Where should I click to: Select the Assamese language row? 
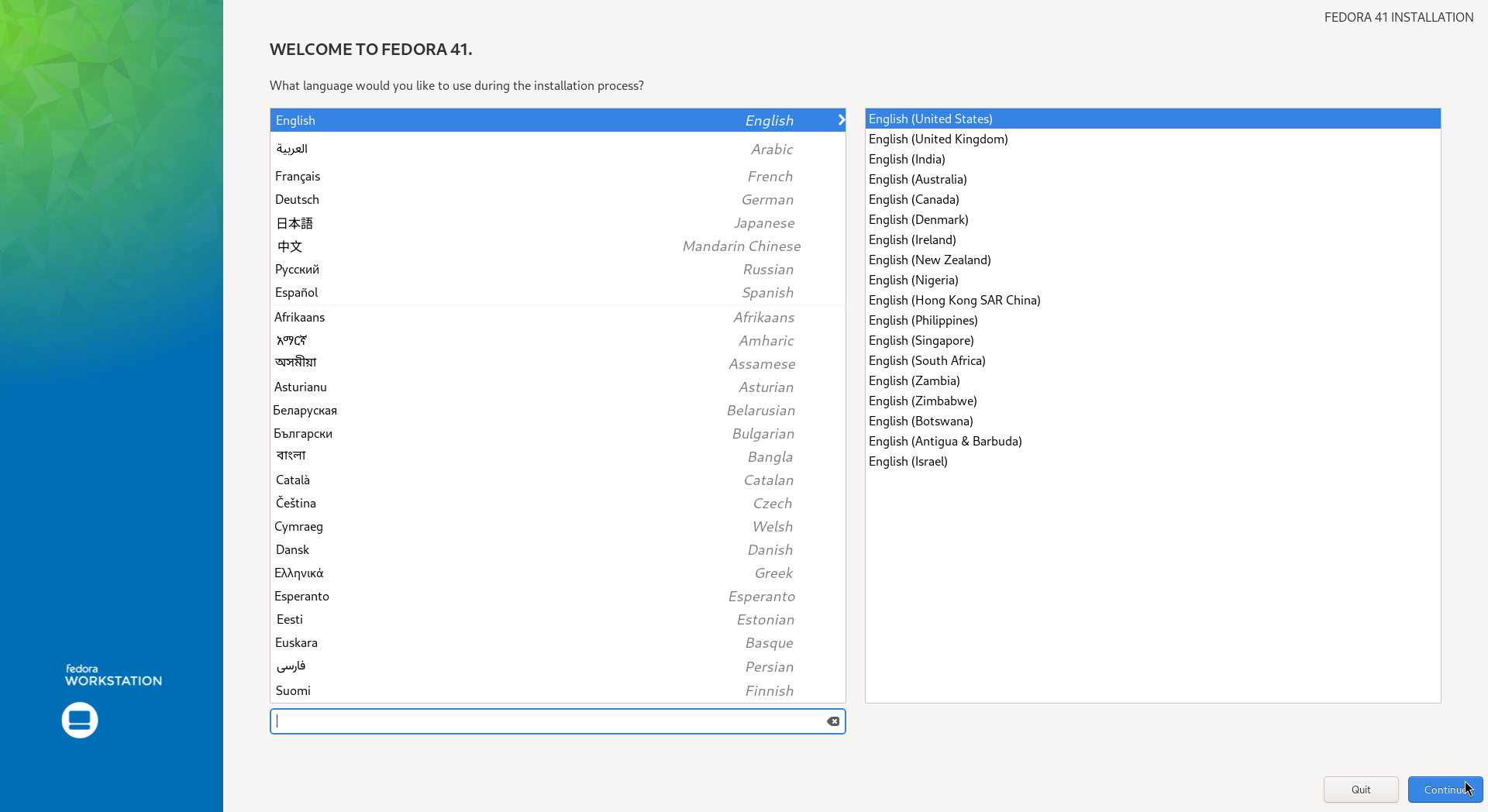[x=557, y=364]
